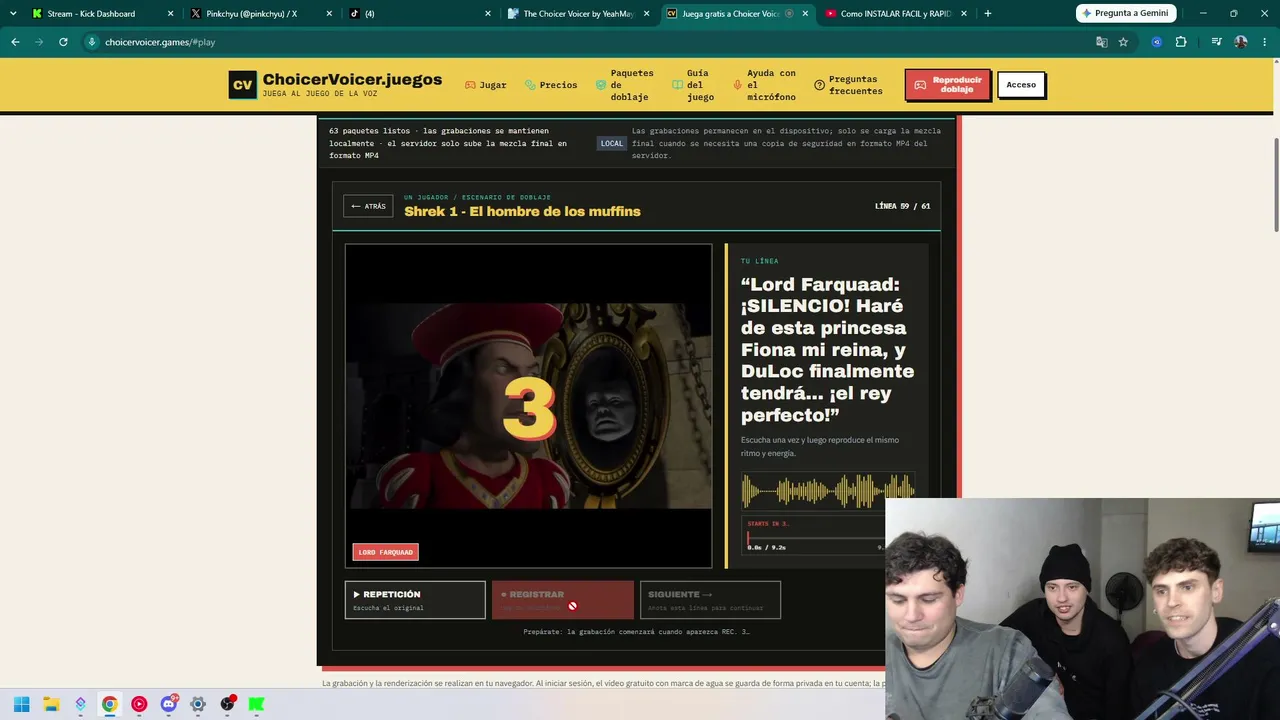Open OBS Studio from the taskbar
Viewport: 1280px width, 720px height.
228,704
